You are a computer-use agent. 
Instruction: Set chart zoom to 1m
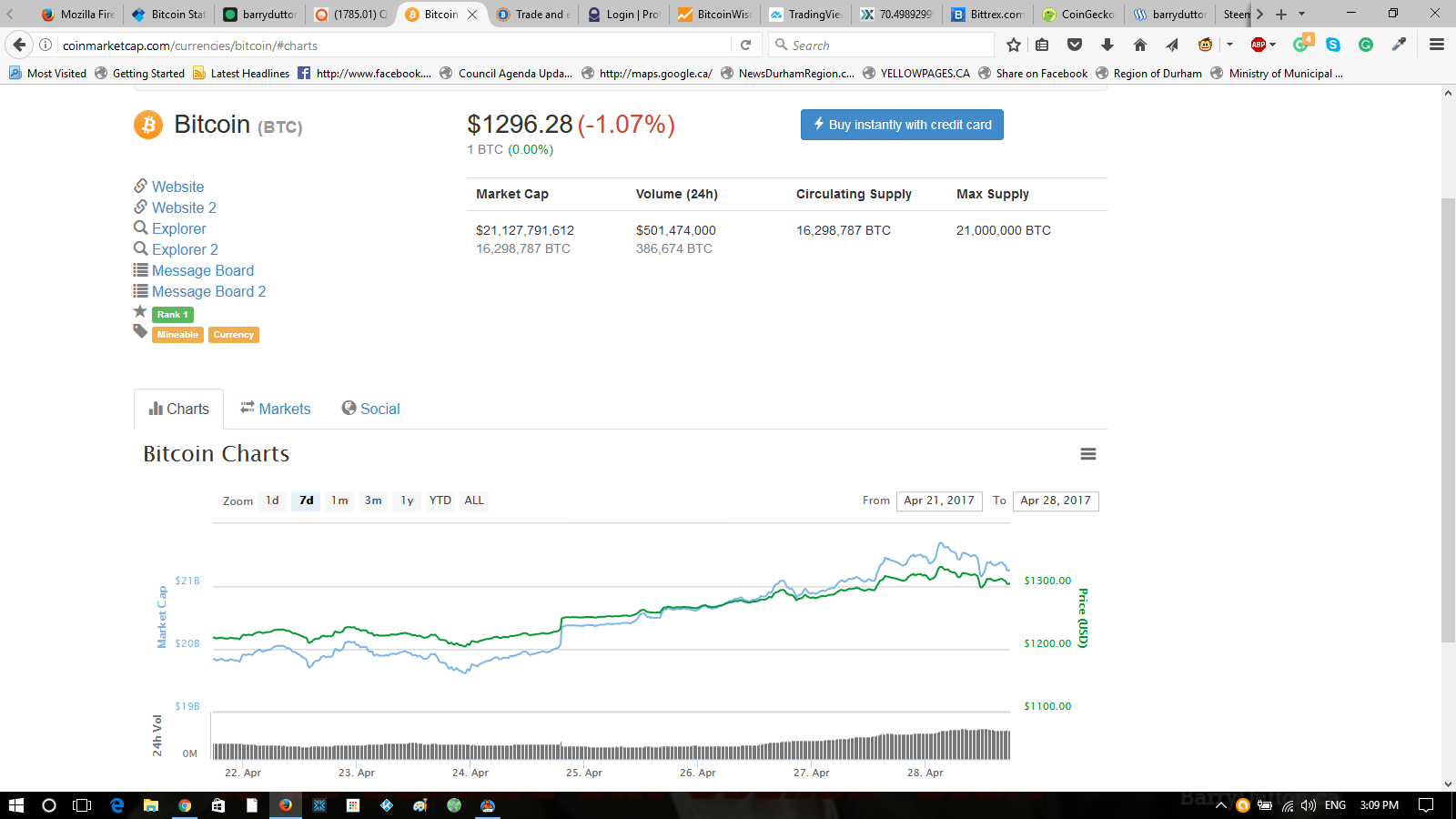(339, 500)
